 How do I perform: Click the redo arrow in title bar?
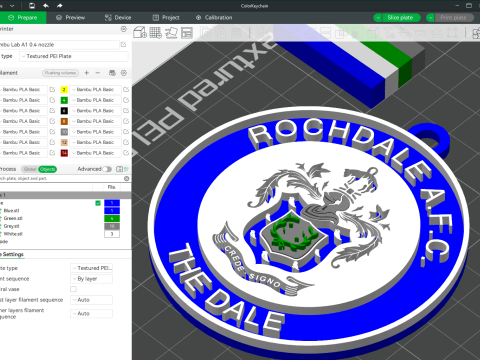tap(59, 6)
